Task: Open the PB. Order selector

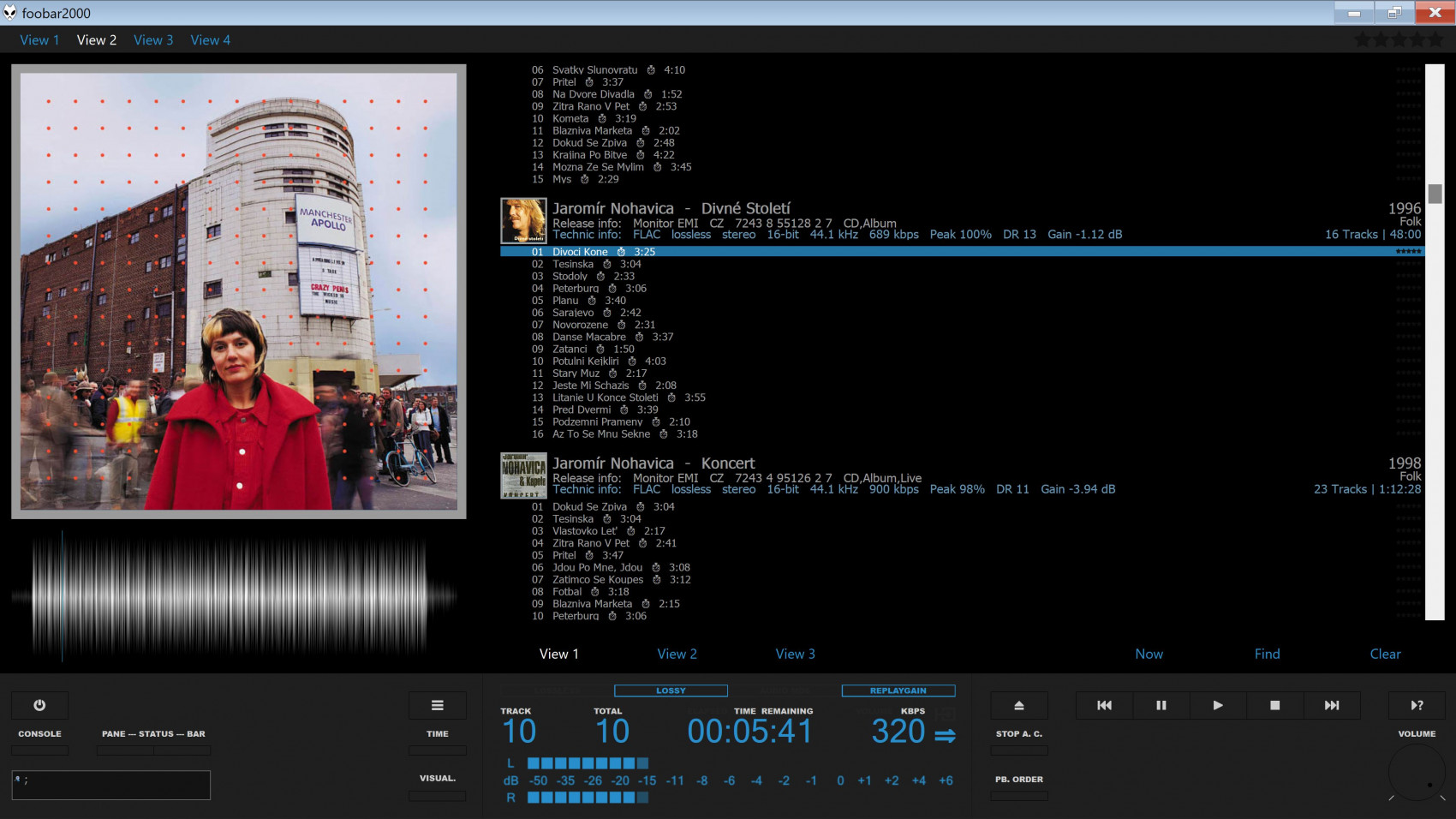Action: click(1018, 796)
